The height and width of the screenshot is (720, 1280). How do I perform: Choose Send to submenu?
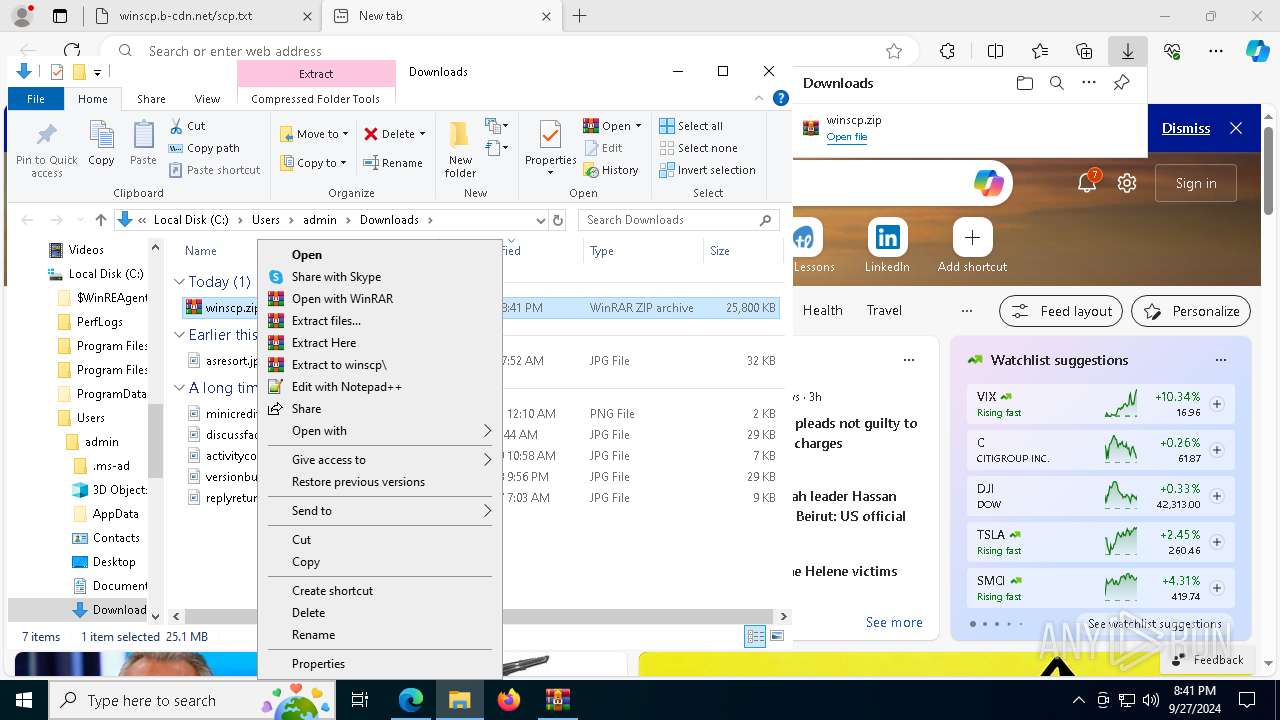point(380,511)
